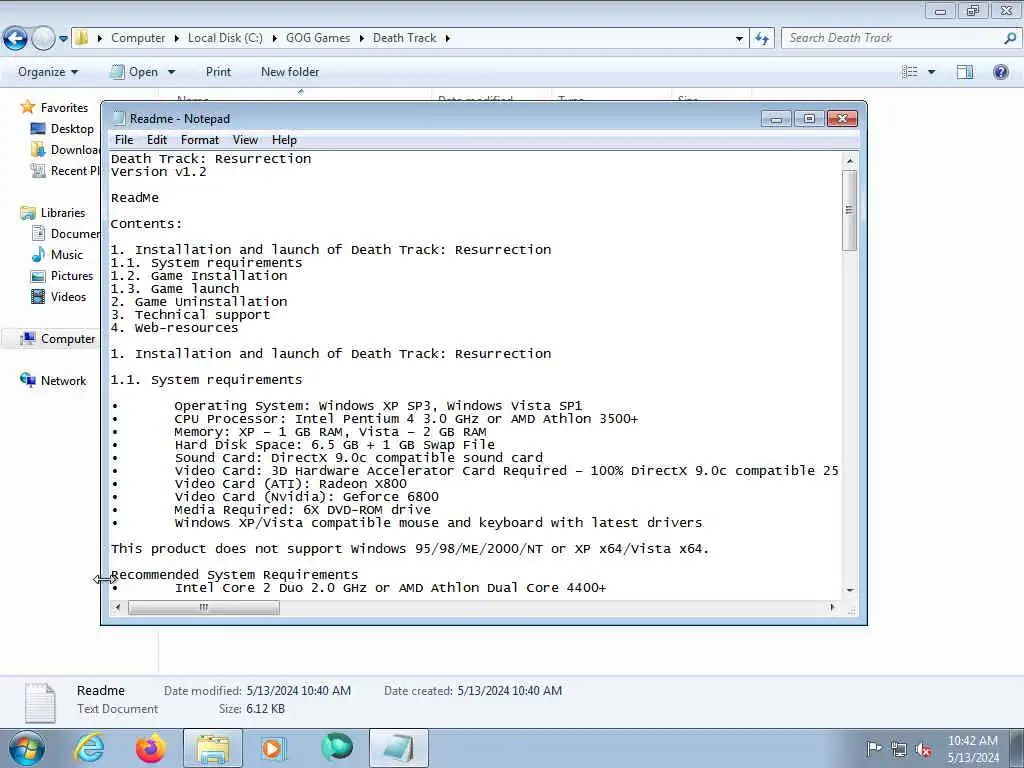Click Notepad document icon in title bar
The height and width of the screenshot is (768, 1024).
tap(118, 118)
